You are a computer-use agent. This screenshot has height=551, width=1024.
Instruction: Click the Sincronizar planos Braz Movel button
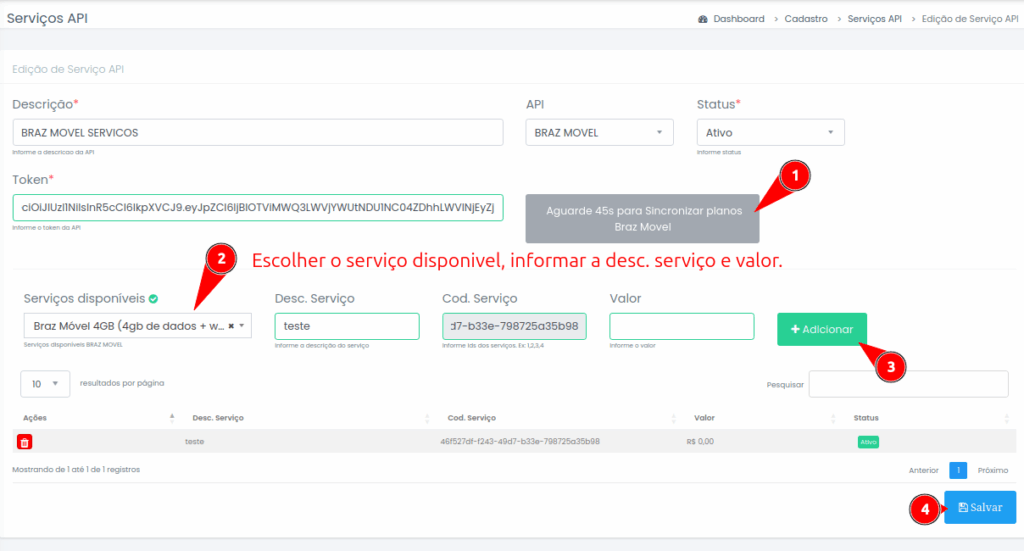pos(642,218)
